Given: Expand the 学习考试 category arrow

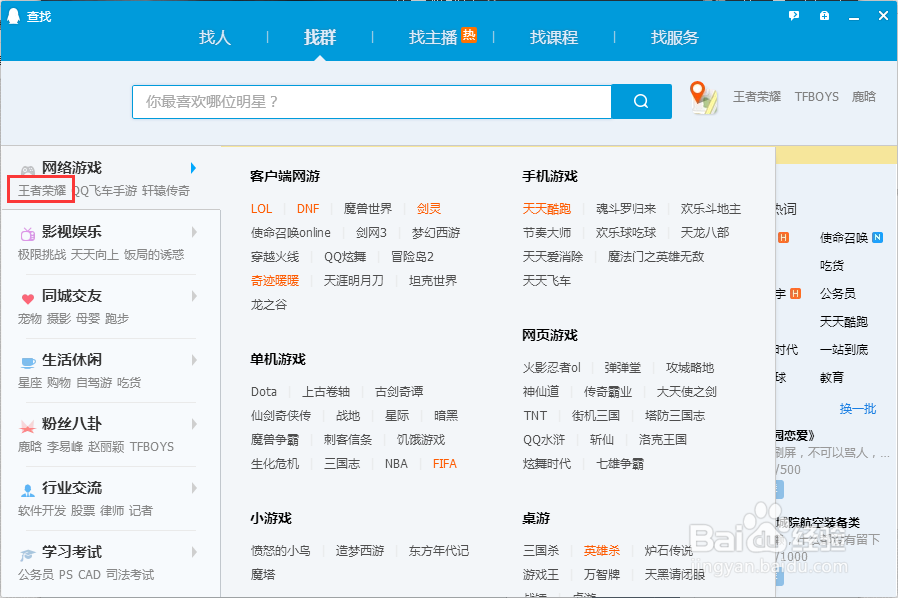Looking at the screenshot, I should point(194,552).
